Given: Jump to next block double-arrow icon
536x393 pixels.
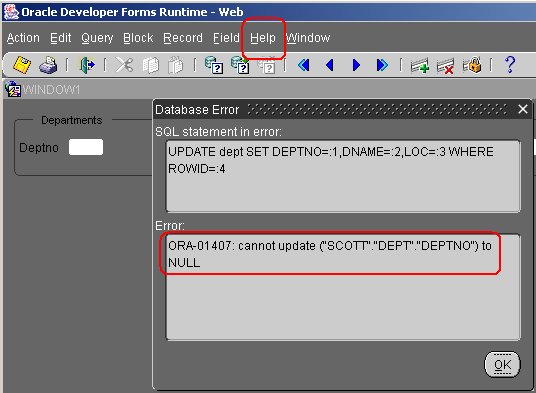Looking at the screenshot, I should pos(382,65).
